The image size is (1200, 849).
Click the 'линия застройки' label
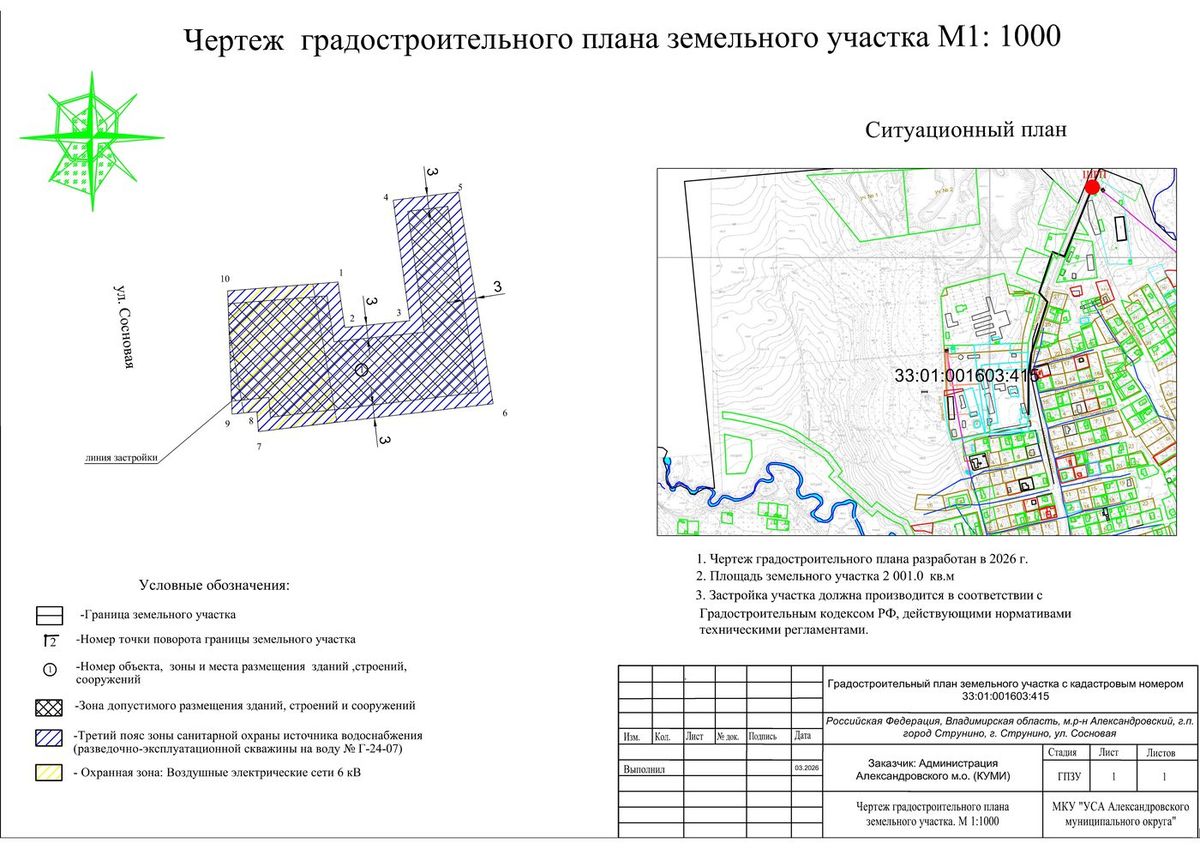pyautogui.click(x=121, y=459)
